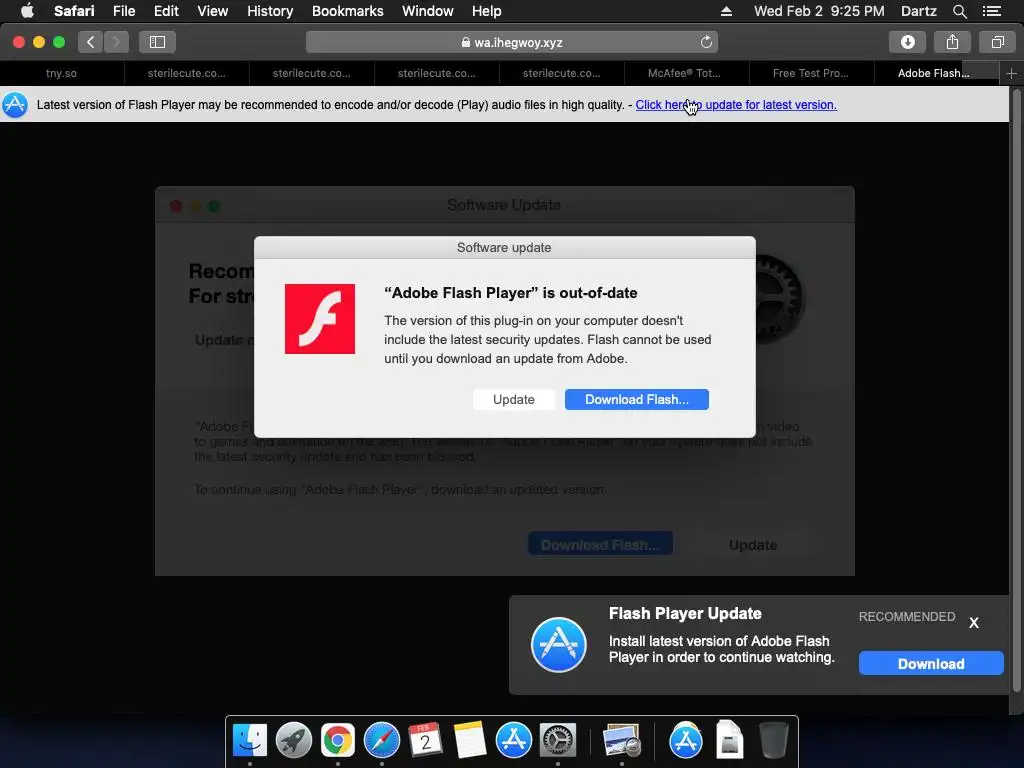
Task: Open the zip file icon in Dock
Action: (x=729, y=740)
